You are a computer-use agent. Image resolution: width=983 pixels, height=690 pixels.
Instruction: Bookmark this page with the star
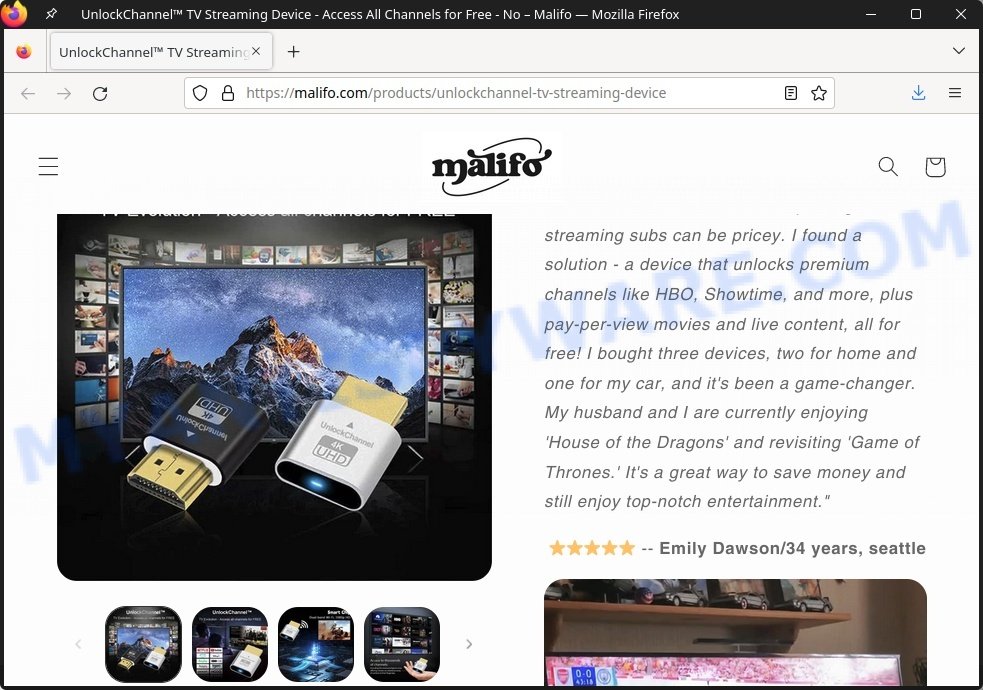pyautogui.click(x=819, y=93)
